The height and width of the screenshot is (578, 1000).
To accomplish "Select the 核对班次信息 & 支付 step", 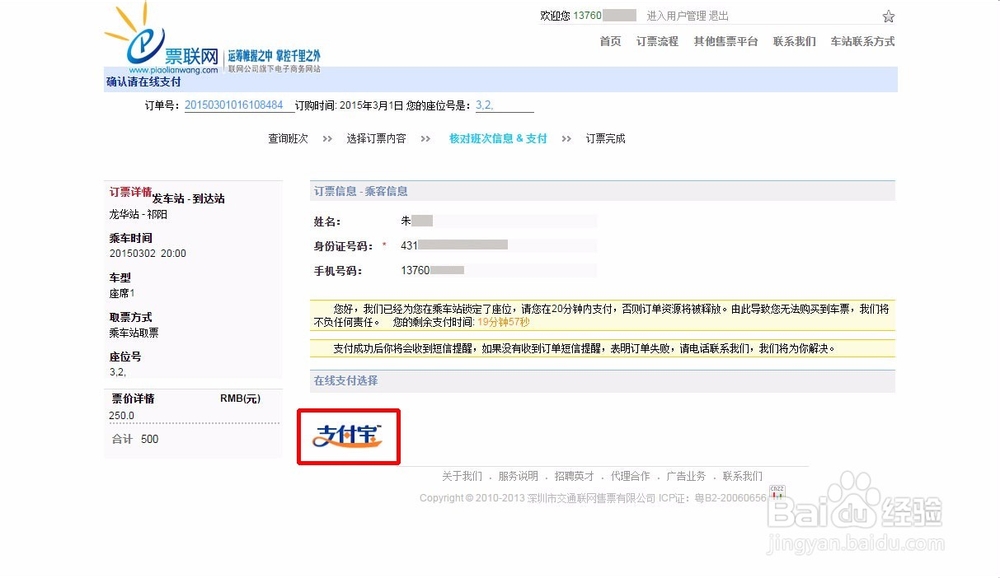I will pos(498,138).
